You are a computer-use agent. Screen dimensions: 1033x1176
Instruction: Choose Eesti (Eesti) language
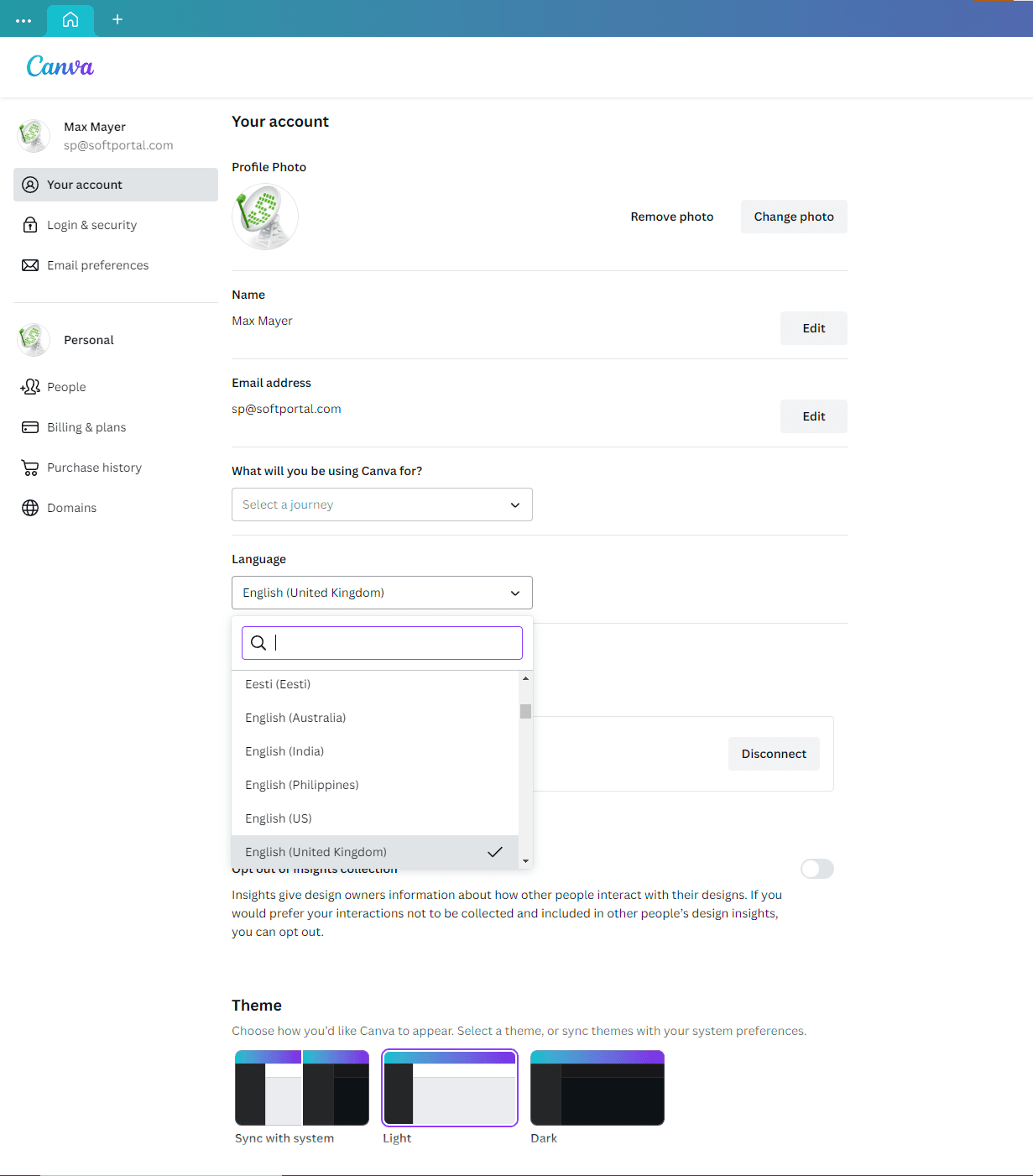[375, 684]
